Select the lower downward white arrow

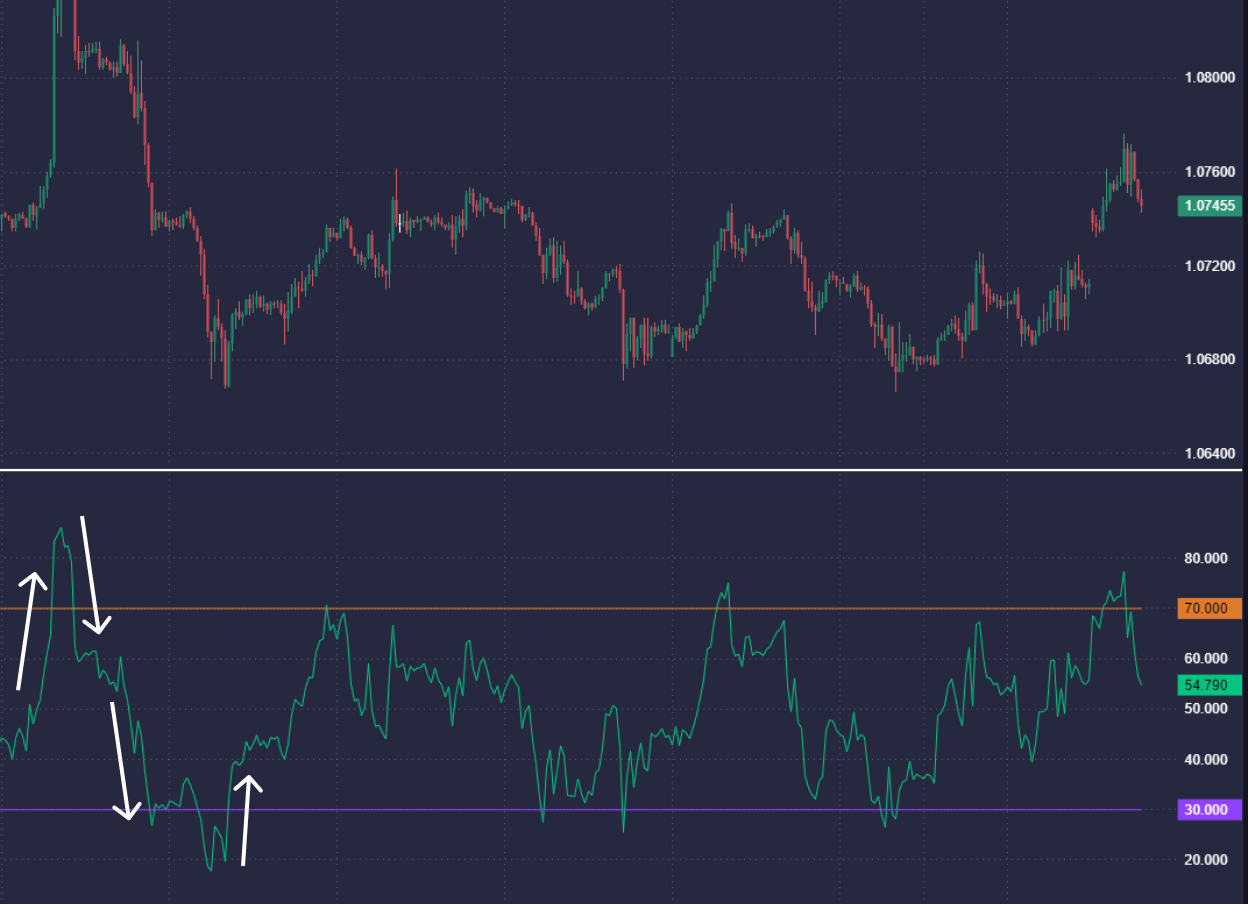click(x=120, y=760)
